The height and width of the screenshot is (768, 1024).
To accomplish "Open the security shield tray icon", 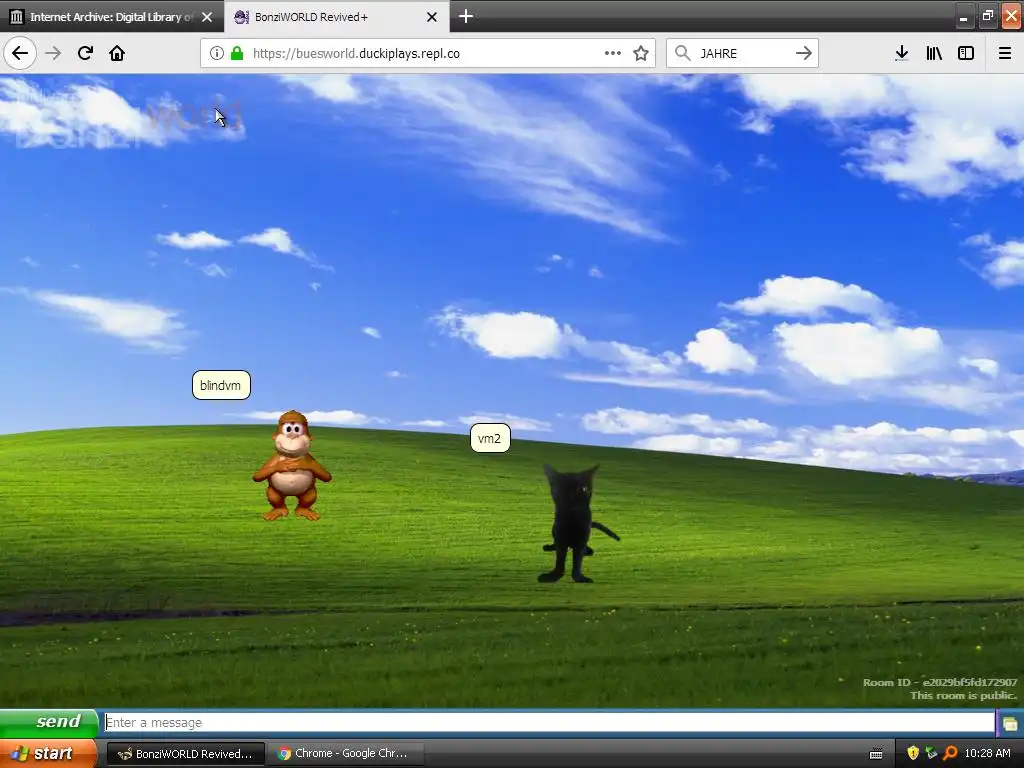I will click(913, 754).
